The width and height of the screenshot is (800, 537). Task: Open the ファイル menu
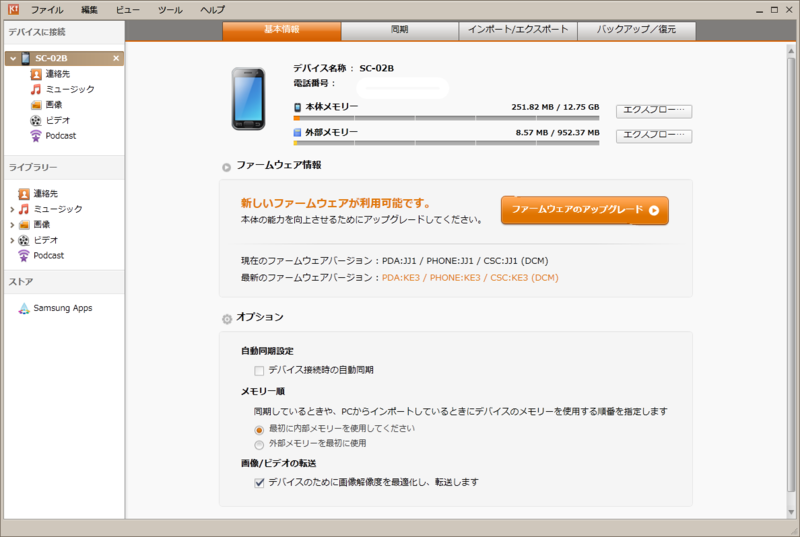47,10
